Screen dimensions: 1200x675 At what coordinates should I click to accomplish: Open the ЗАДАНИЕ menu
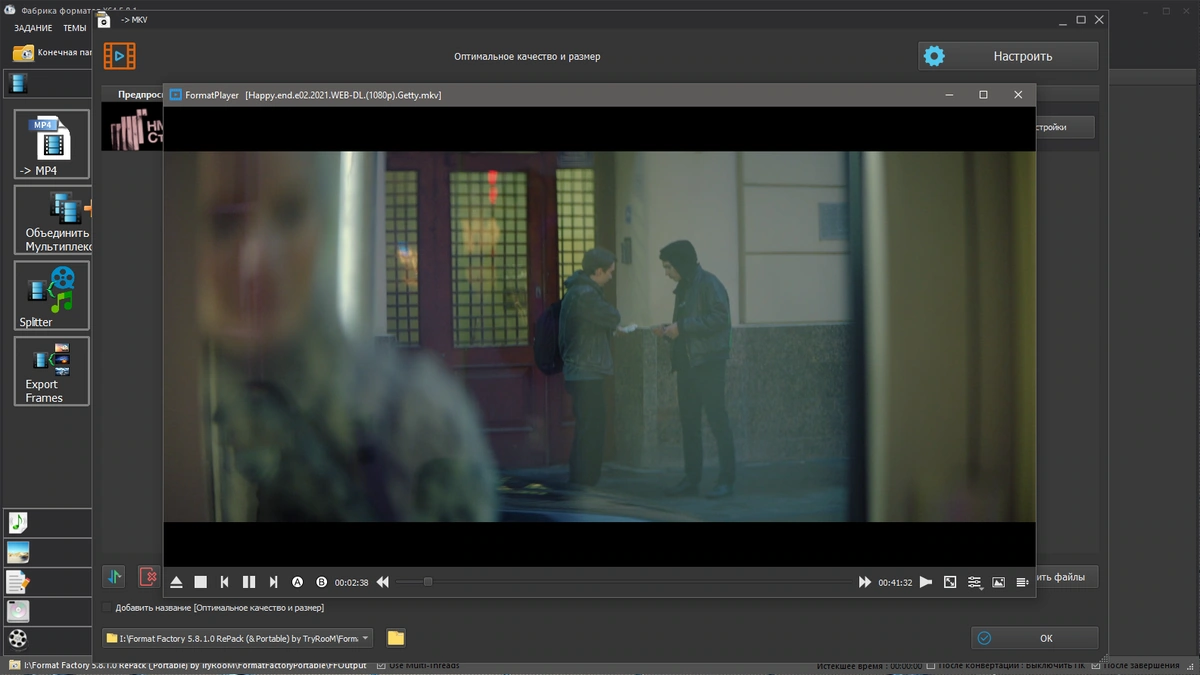coord(33,28)
